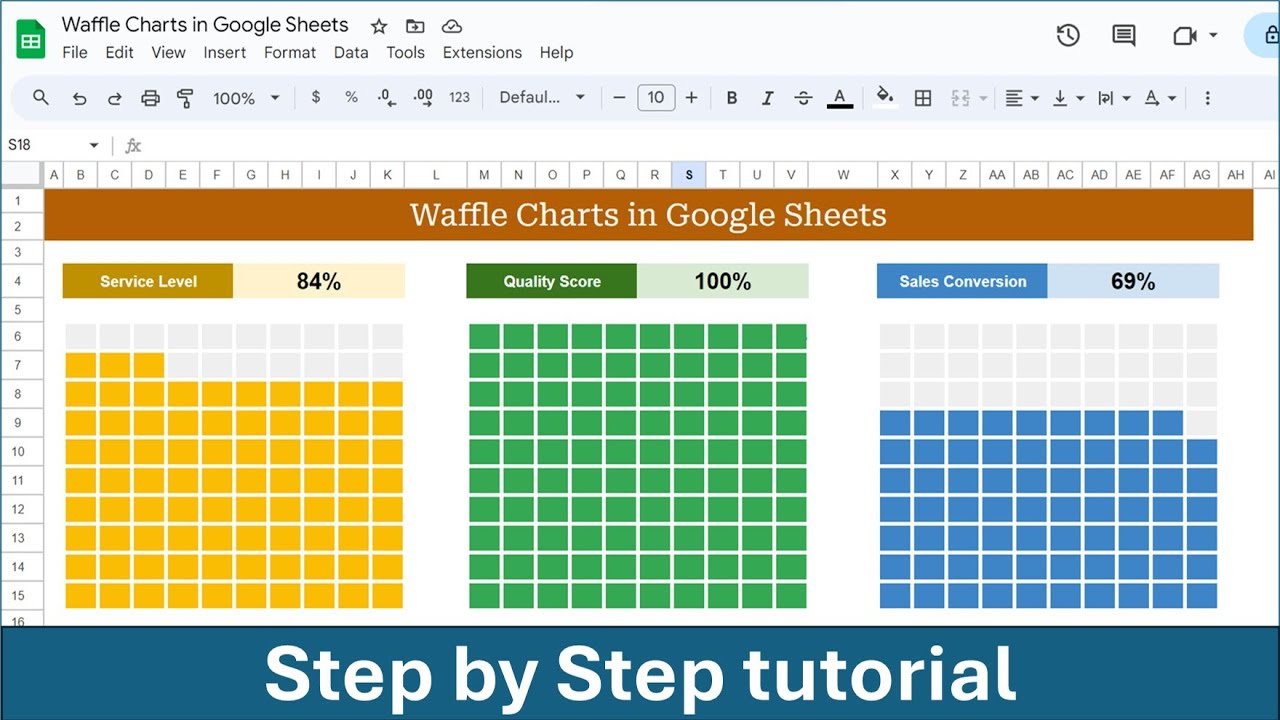Toggle strikethrough formatting
1280x720 pixels.
pyautogui.click(x=803, y=98)
